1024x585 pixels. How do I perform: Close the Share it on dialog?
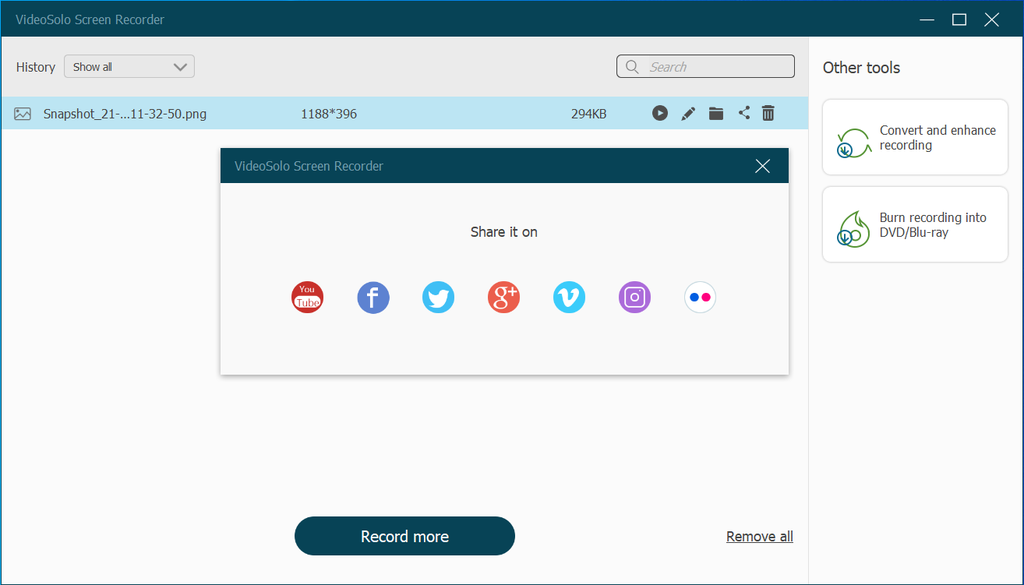pyautogui.click(x=762, y=166)
